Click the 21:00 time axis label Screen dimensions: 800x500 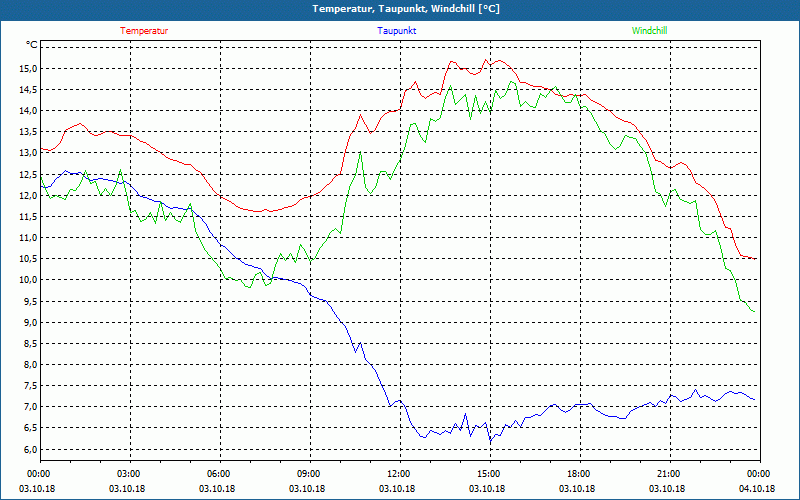coord(670,474)
